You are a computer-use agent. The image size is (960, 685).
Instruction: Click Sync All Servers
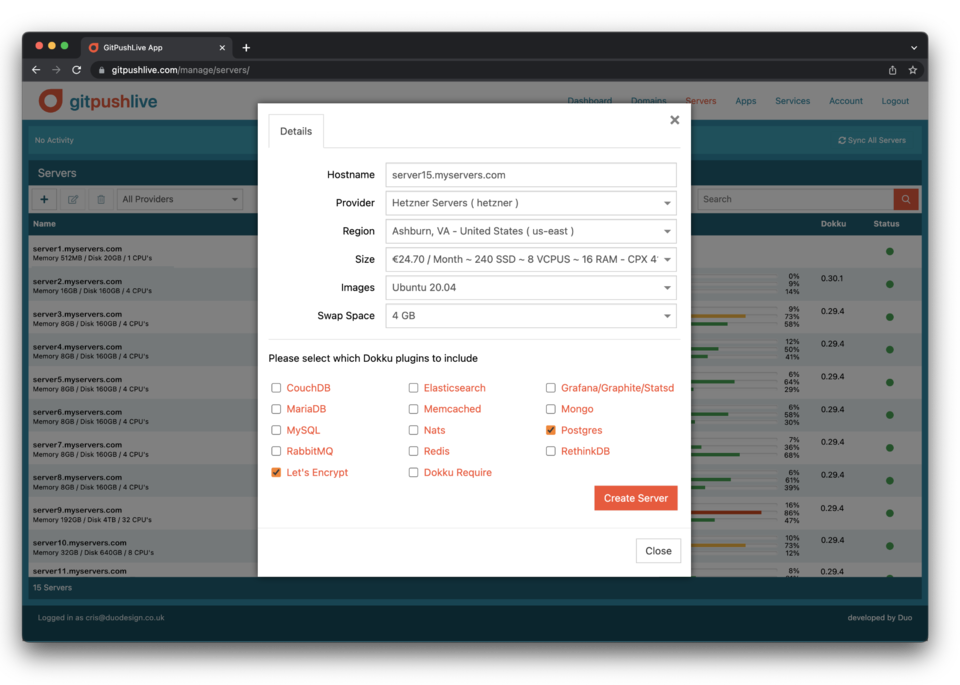pos(872,140)
